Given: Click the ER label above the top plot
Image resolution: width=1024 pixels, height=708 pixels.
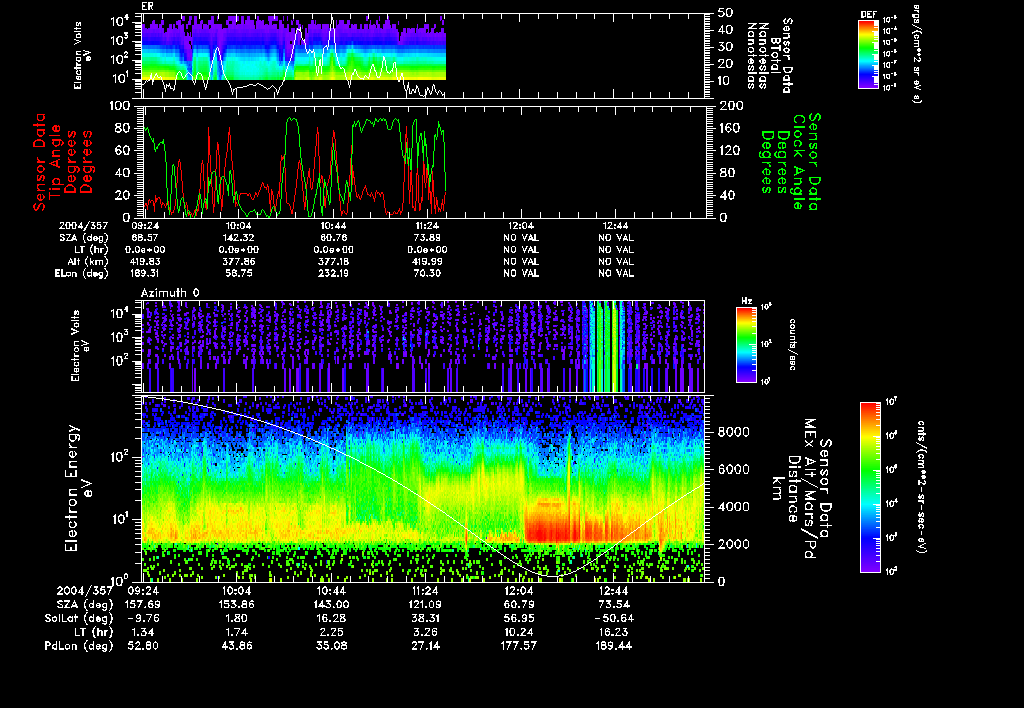Looking at the screenshot, I should 147,6.
